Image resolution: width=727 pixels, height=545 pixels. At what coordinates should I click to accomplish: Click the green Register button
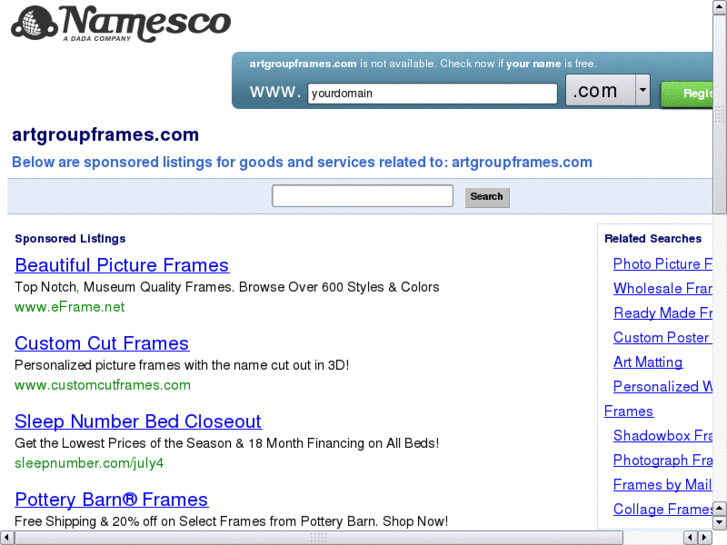click(687, 94)
